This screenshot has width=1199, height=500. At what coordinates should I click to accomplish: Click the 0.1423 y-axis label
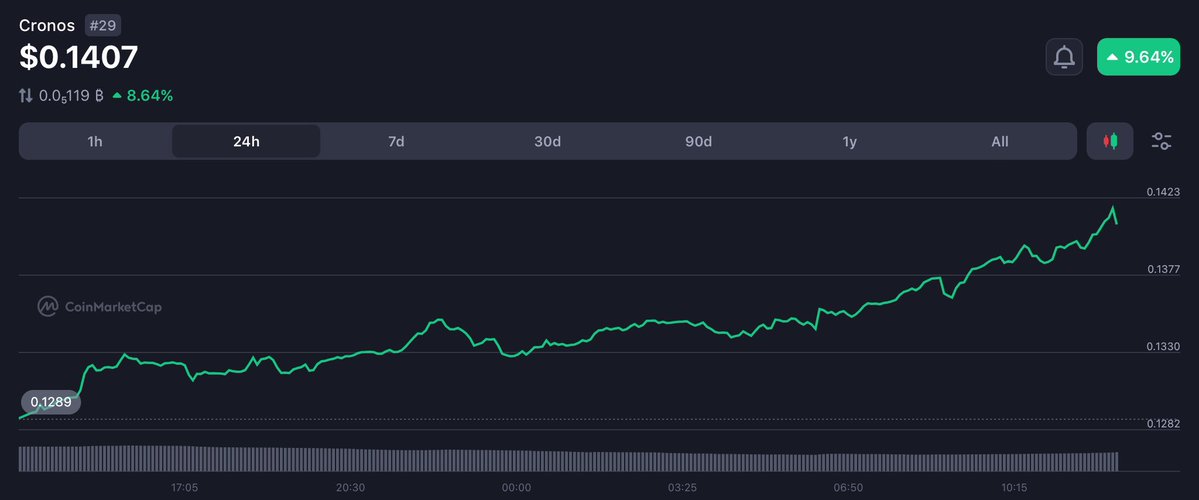[1163, 192]
